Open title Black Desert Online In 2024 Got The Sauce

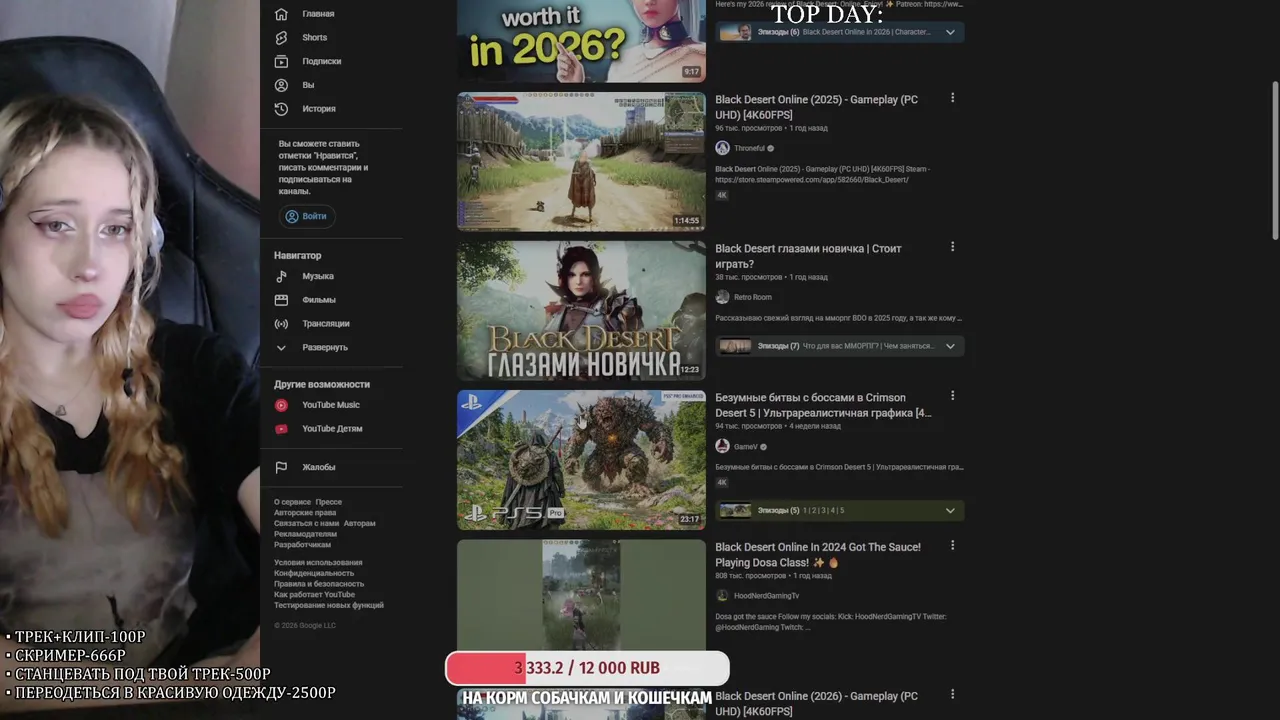pyautogui.click(x=818, y=555)
